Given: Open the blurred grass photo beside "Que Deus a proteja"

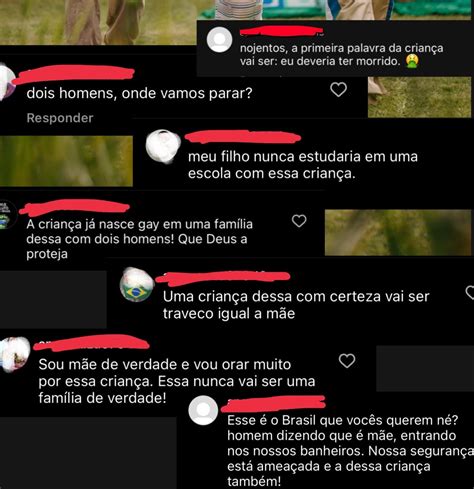Looking at the screenshot, I should pyautogui.click(x=398, y=232).
